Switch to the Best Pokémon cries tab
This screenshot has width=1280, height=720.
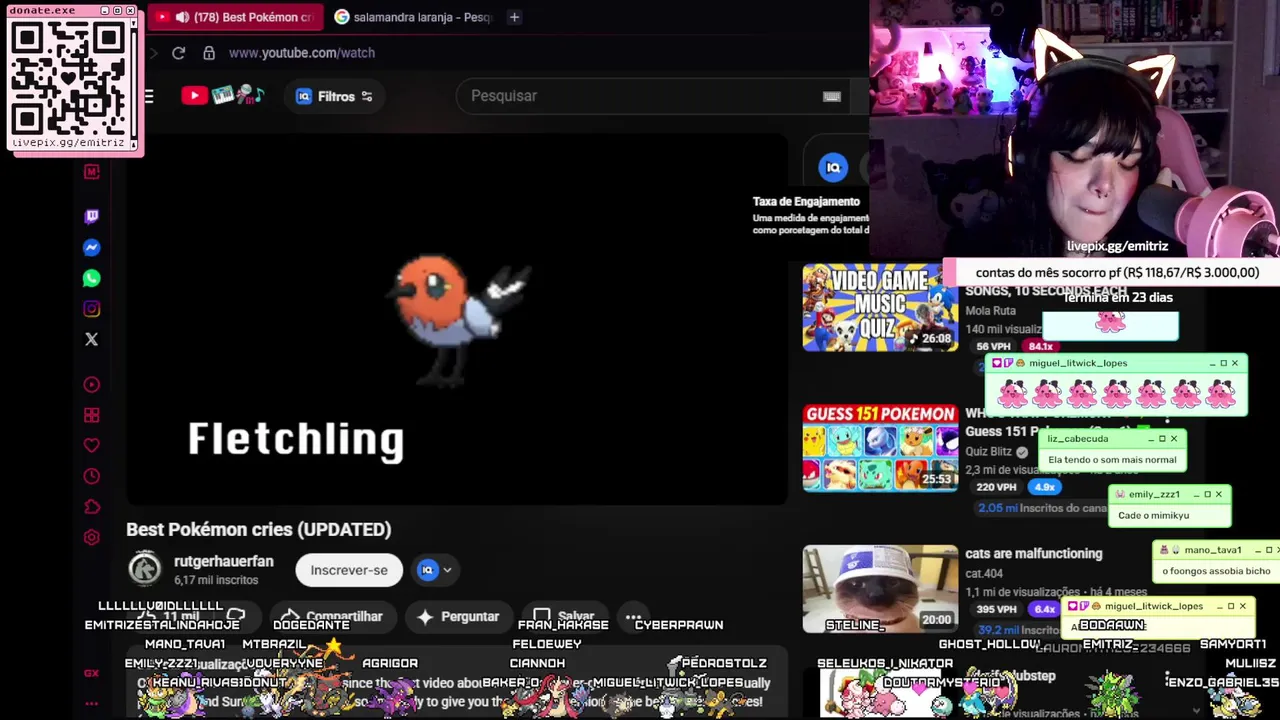pyautogui.click(x=235, y=17)
